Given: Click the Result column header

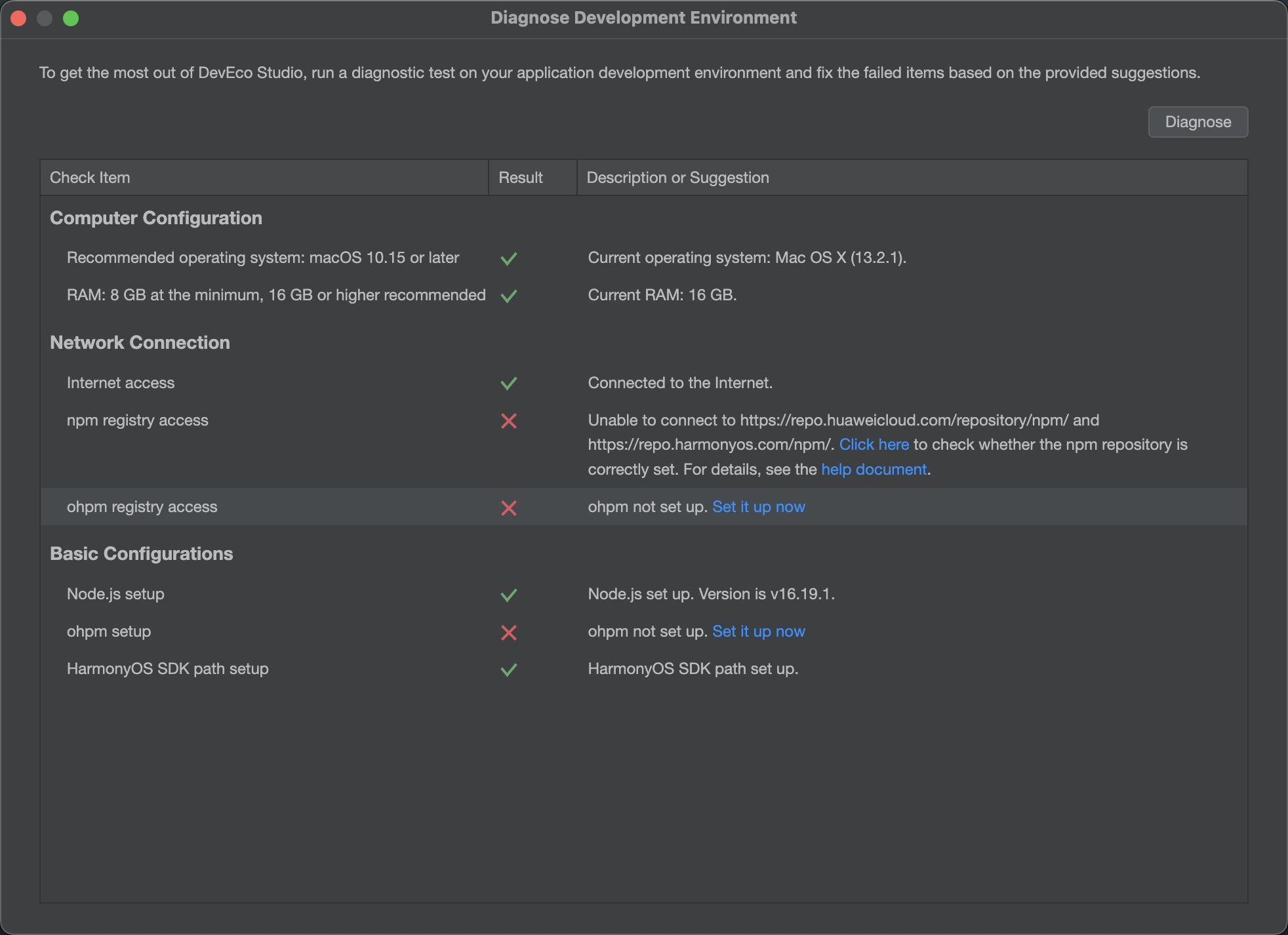Looking at the screenshot, I should click(533, 178).
